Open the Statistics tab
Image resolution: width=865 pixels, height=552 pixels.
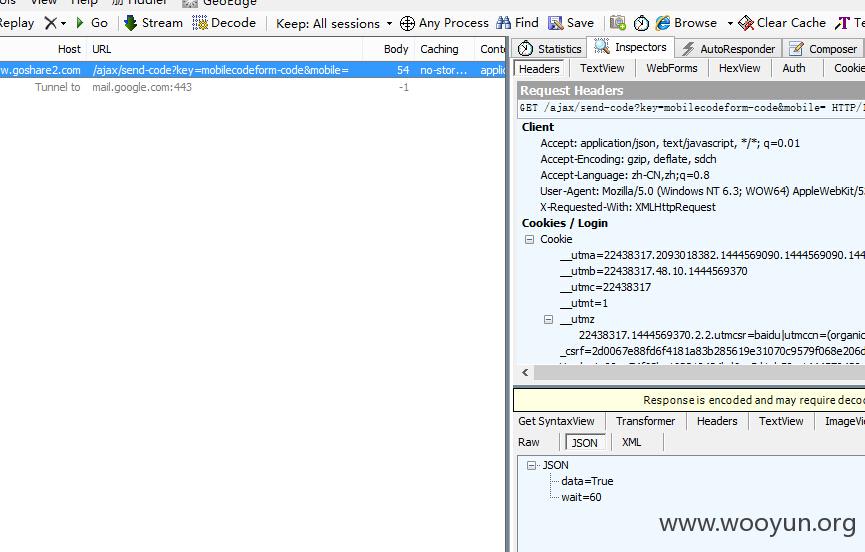tap(550, 49)
